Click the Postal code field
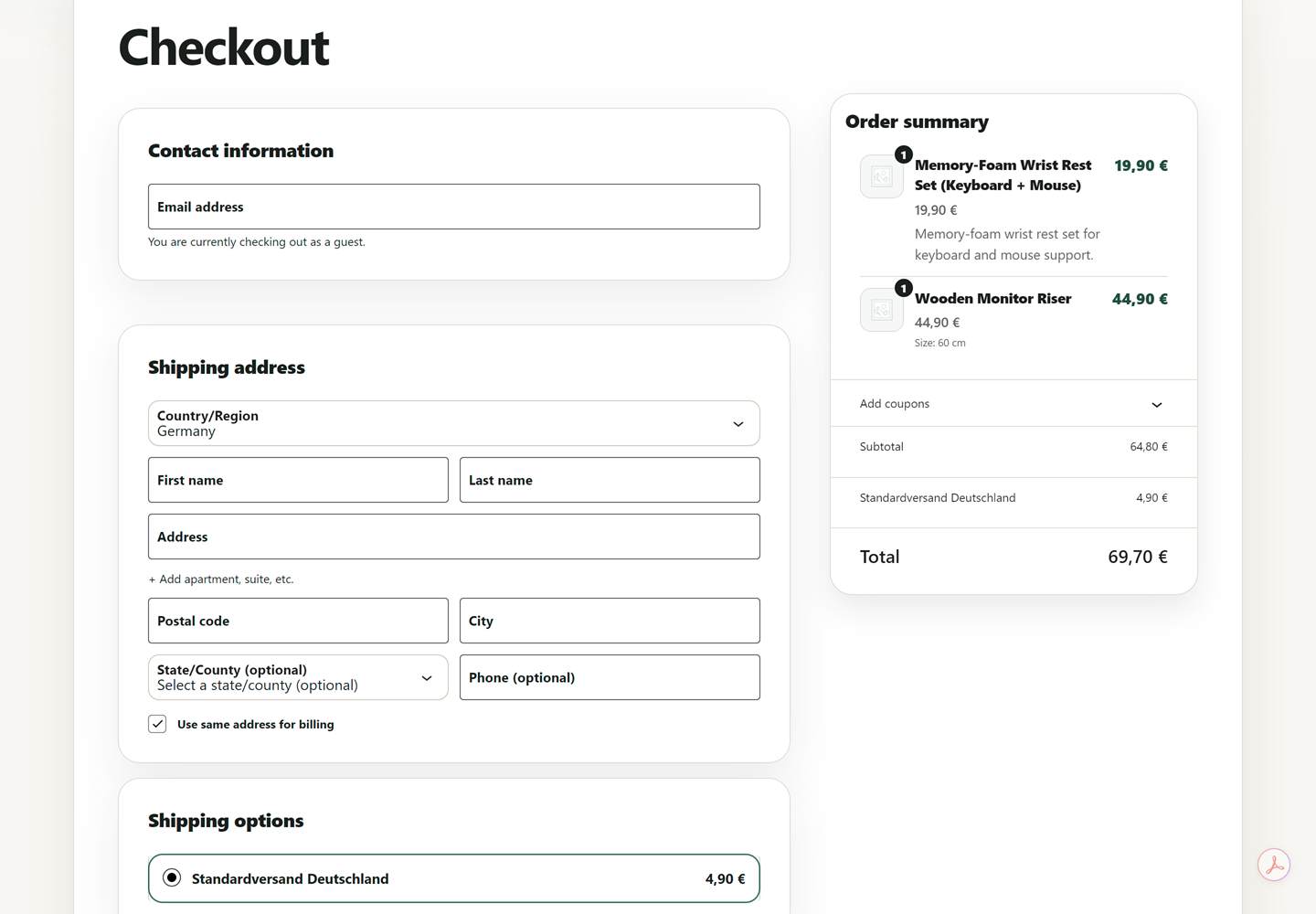Screen dimensions: 1316x914 pos(298,621)
